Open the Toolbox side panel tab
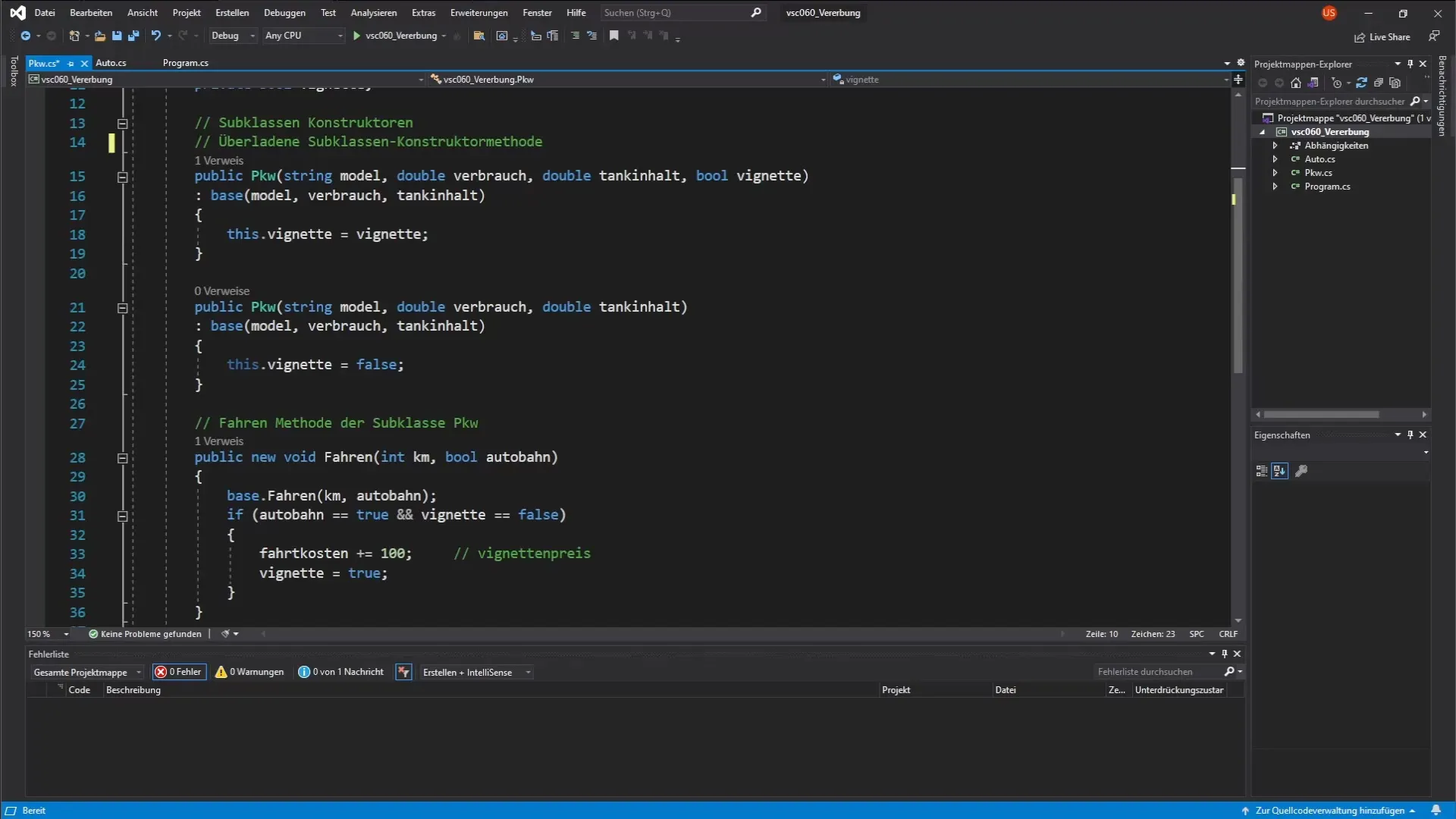Image resolution: width=1456 pixels, height=819 pixels. (14, 71)
